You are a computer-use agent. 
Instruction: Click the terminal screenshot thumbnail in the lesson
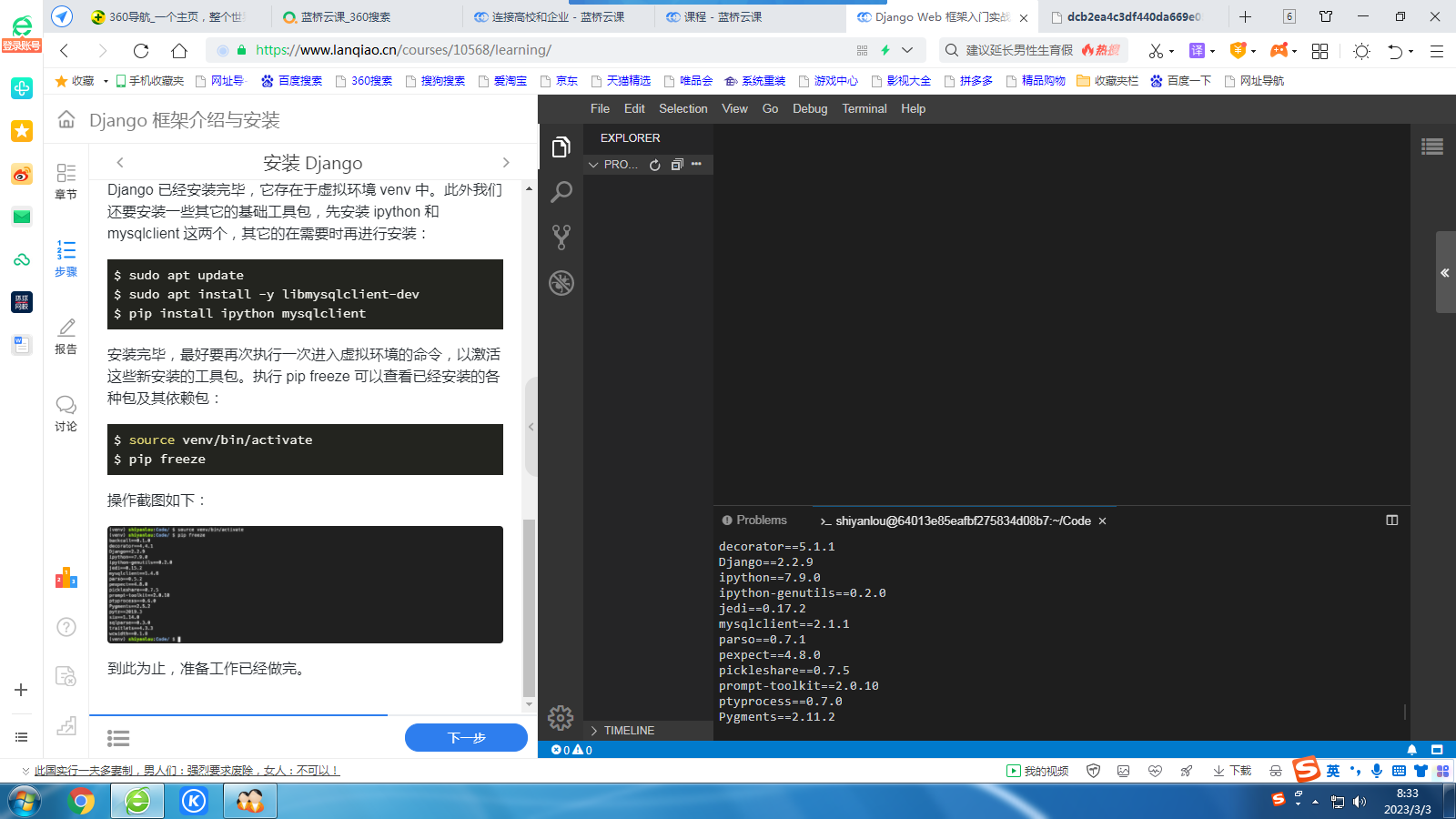point(304,585)
